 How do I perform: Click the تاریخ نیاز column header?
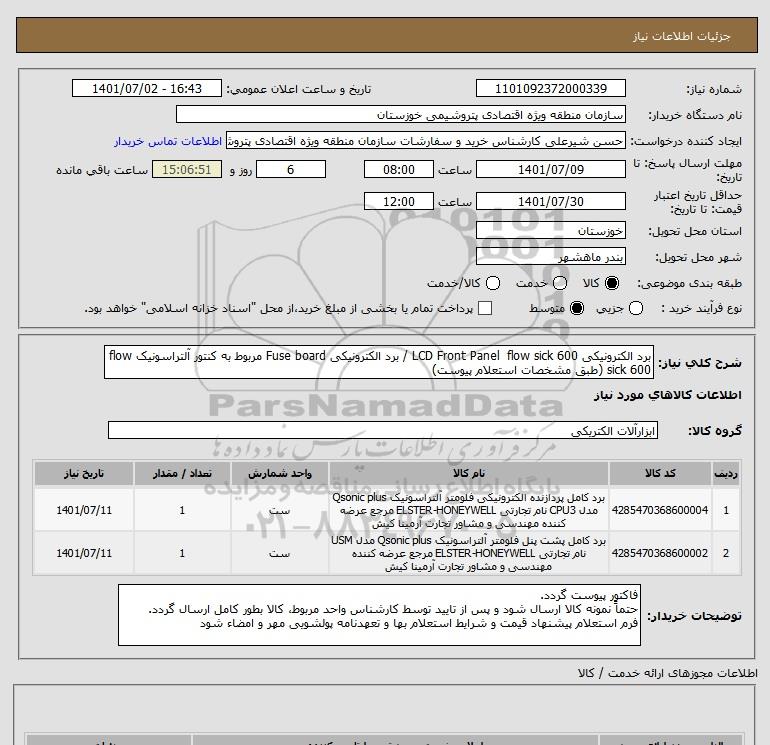84,473
